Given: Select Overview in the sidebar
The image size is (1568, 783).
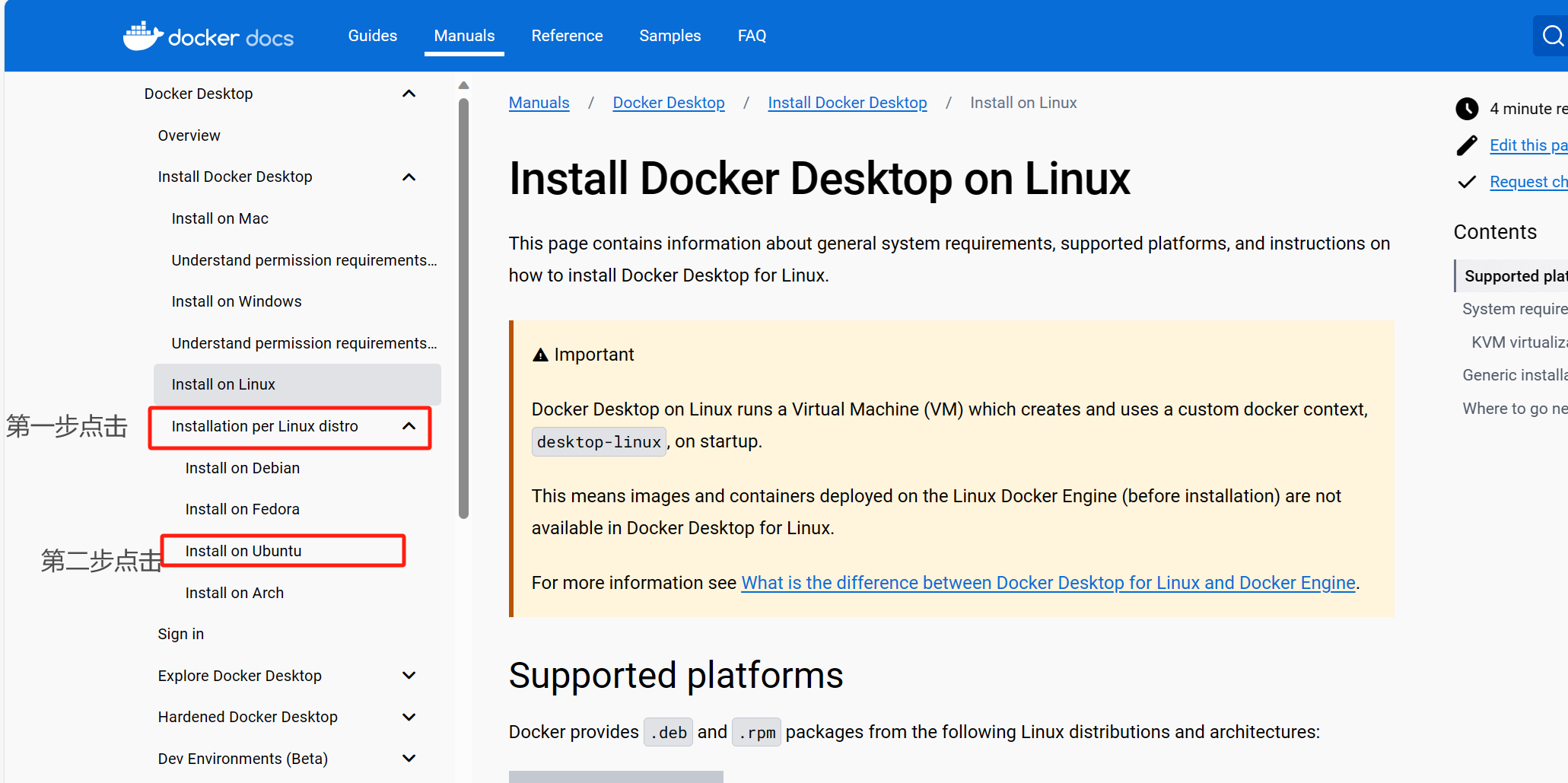Looking at the screenshot, I should [x=189, y=135].
